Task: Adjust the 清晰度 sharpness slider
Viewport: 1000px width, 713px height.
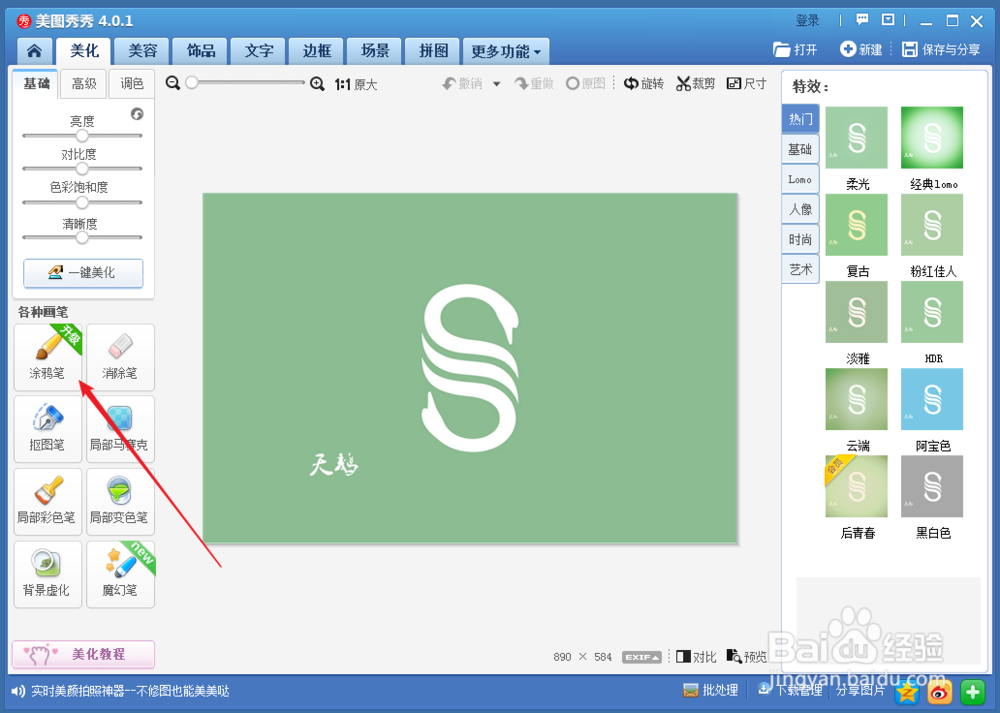Action: 82,237
